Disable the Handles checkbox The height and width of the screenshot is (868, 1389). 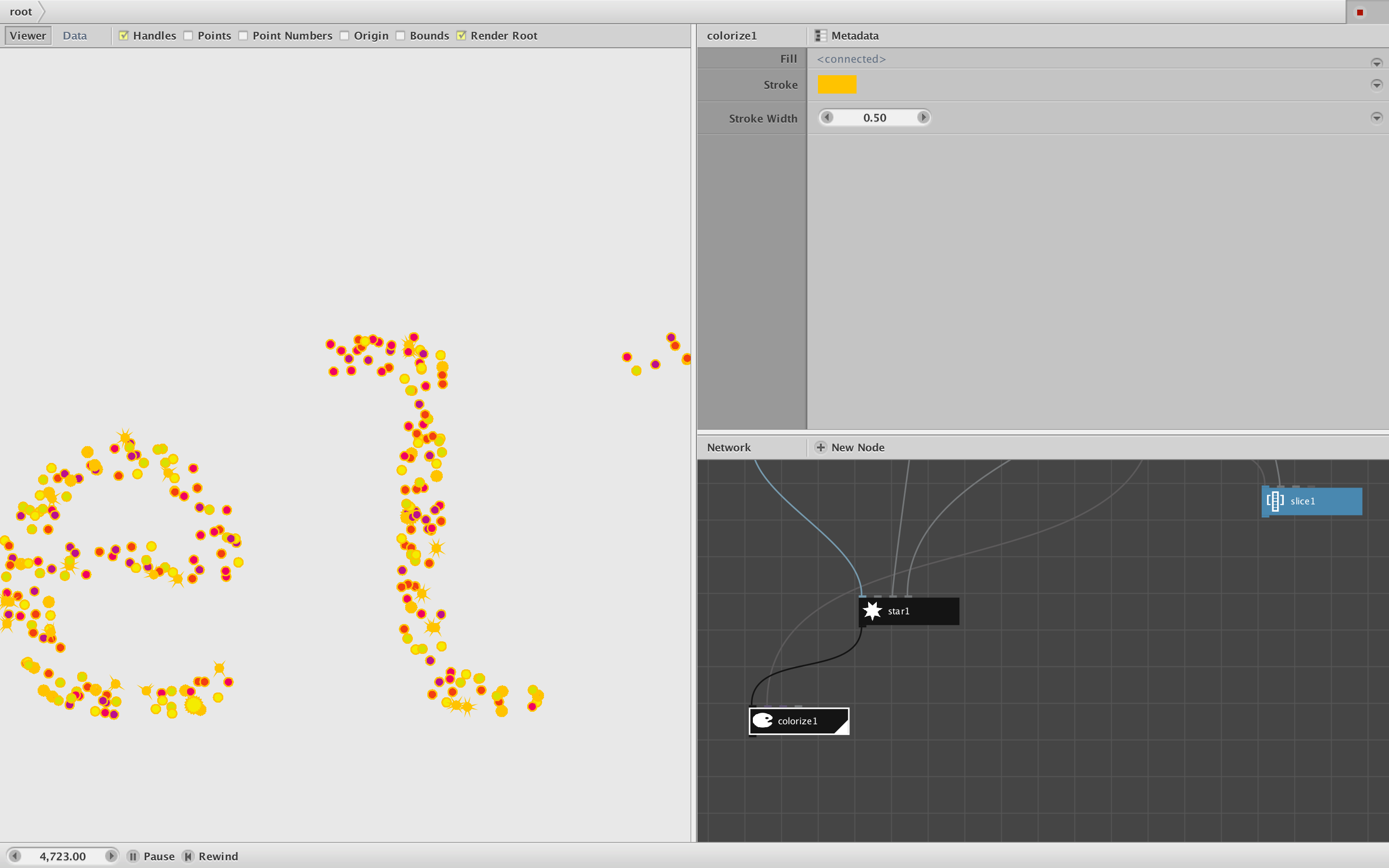[123, 36]
